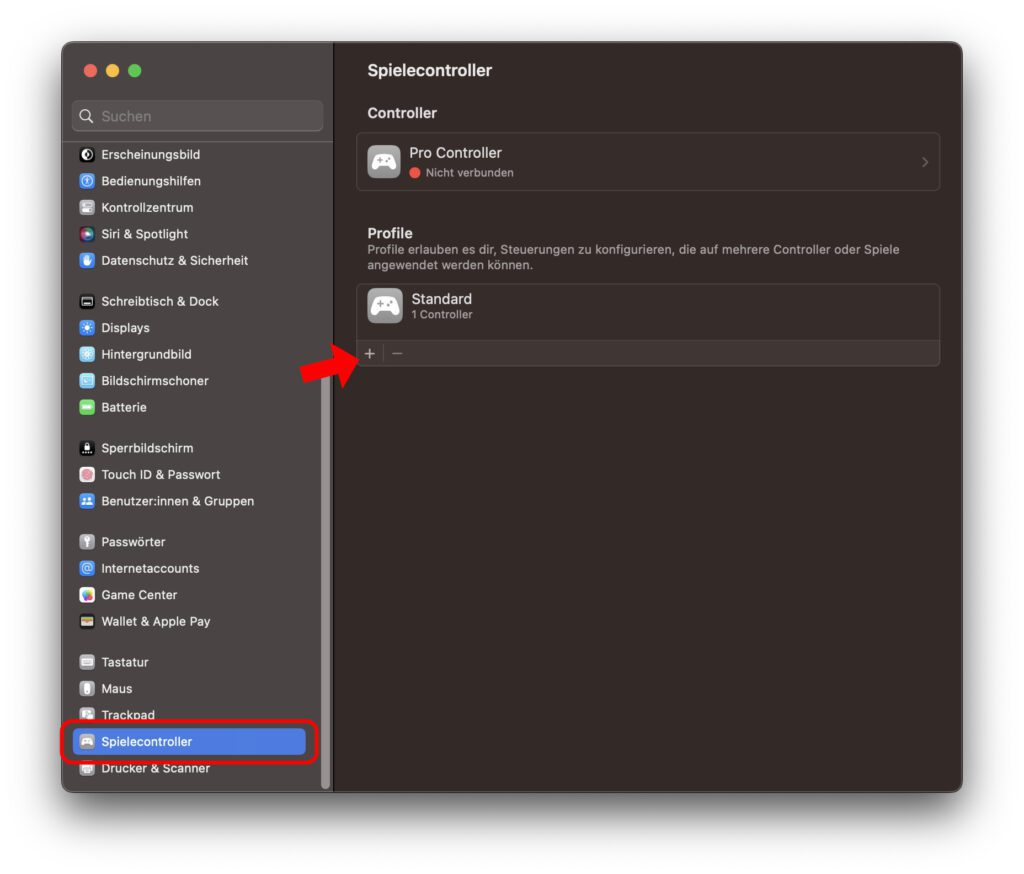Minimize window with the yellow button
The width and height of the screenshot is (1024, 874).
coord(113,71)
